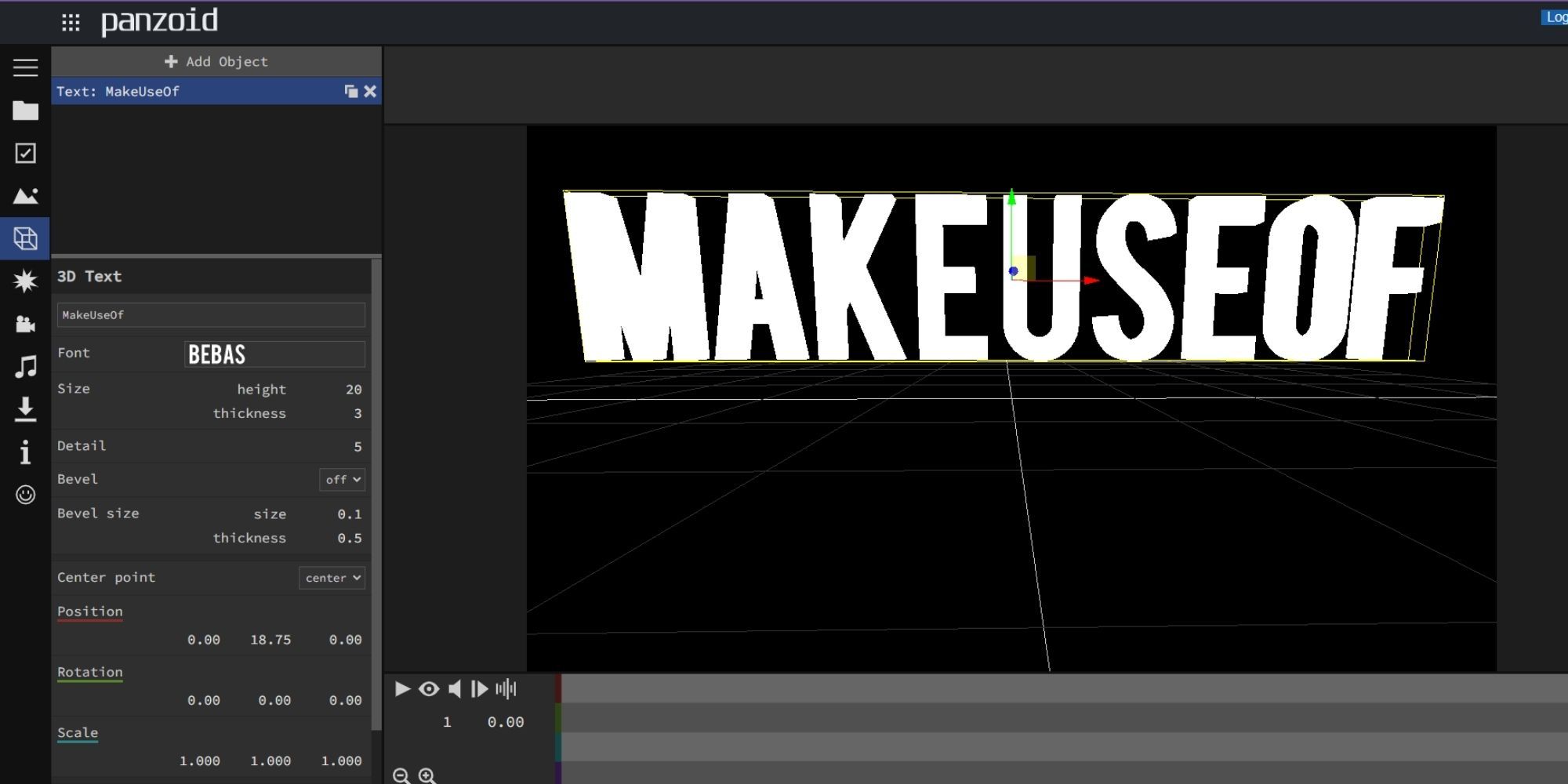Toggle the audio waveform icon
This screenshot has height=784, width=1568.
click(x=506, y=689)
